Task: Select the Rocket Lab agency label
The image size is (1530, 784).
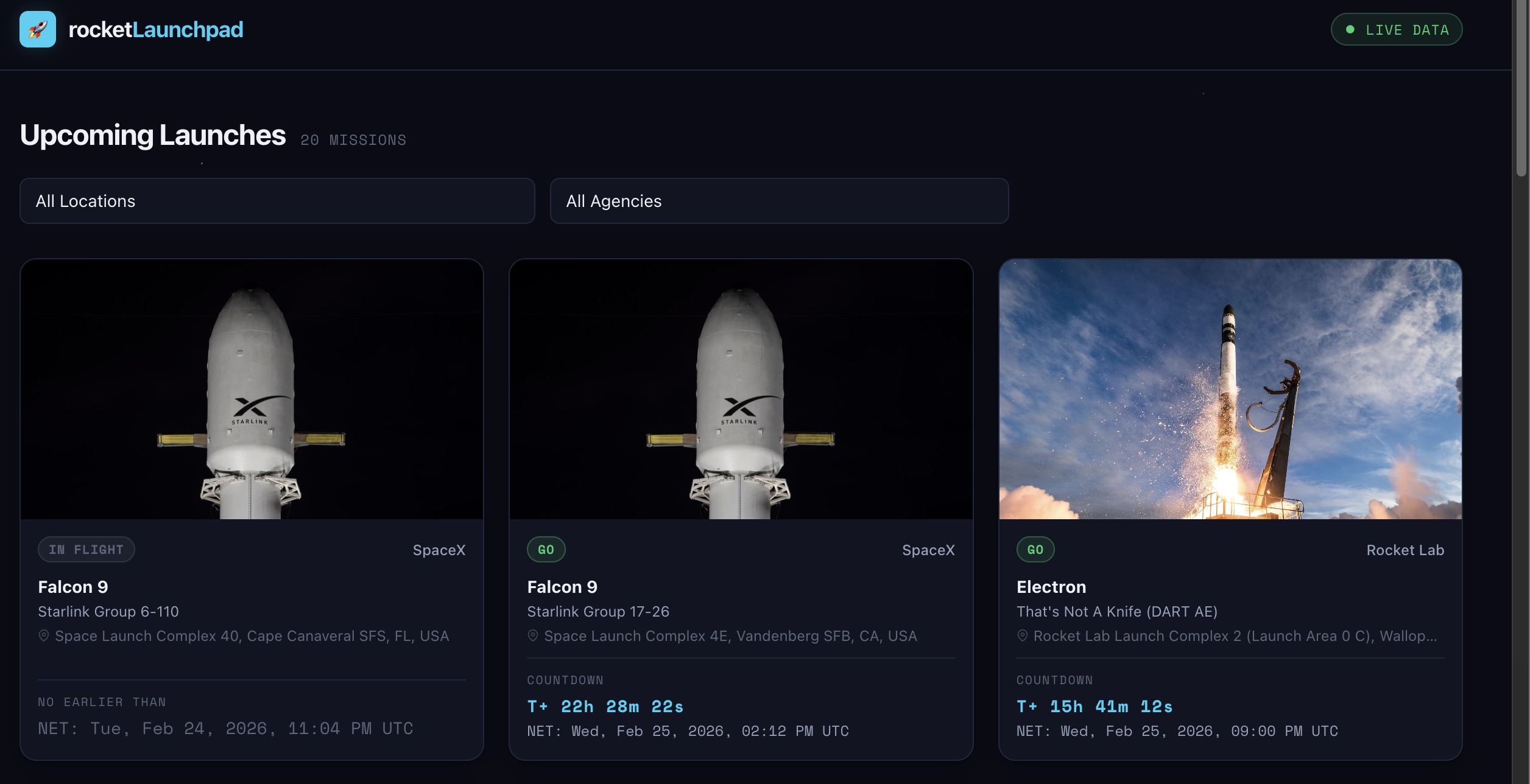Action: point(1405,550)
